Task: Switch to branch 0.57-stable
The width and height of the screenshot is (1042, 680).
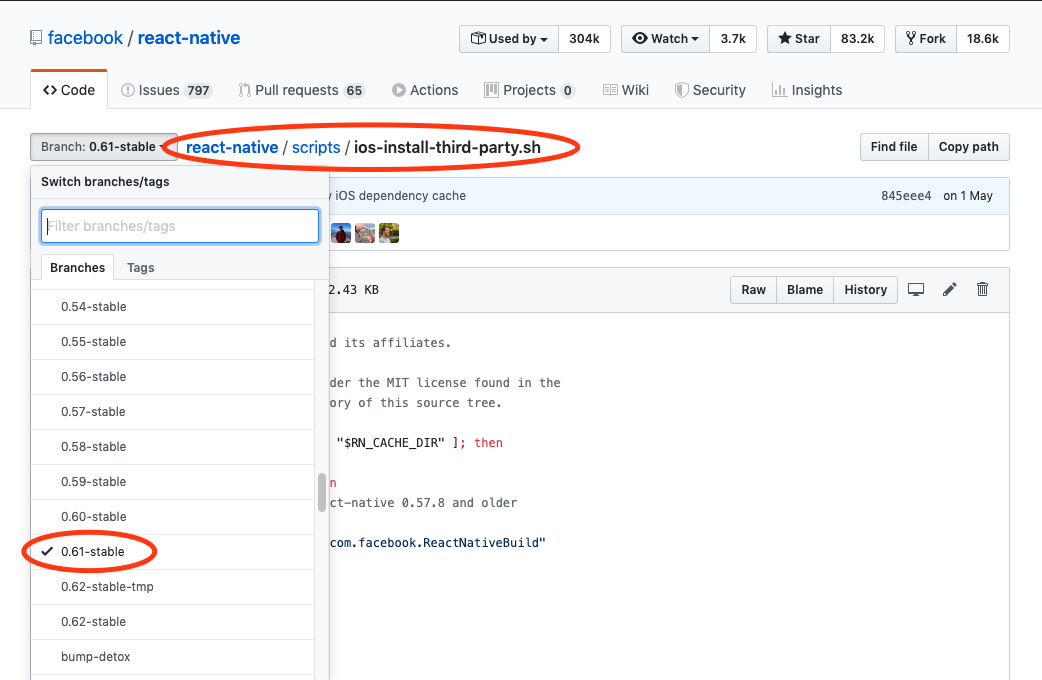Action: click(173, 412)
